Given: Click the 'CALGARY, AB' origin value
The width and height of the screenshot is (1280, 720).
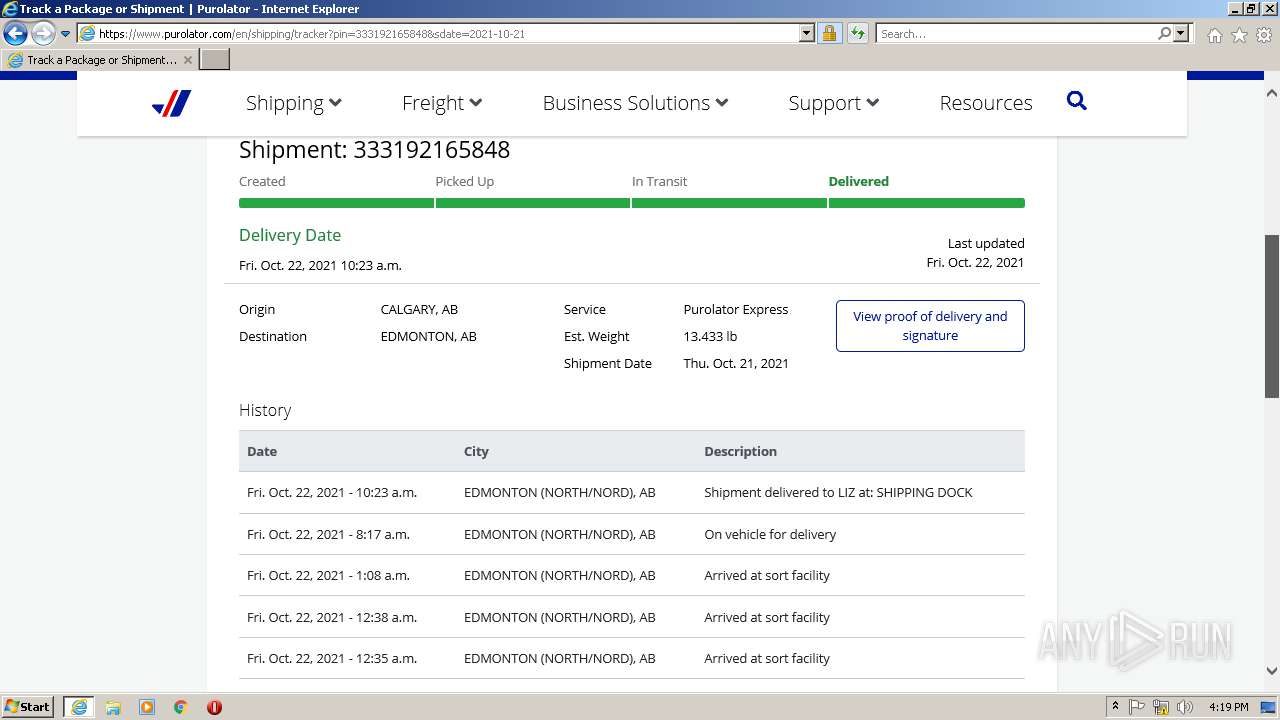Looking at the screenshot, I should click(x=419, y=309).
